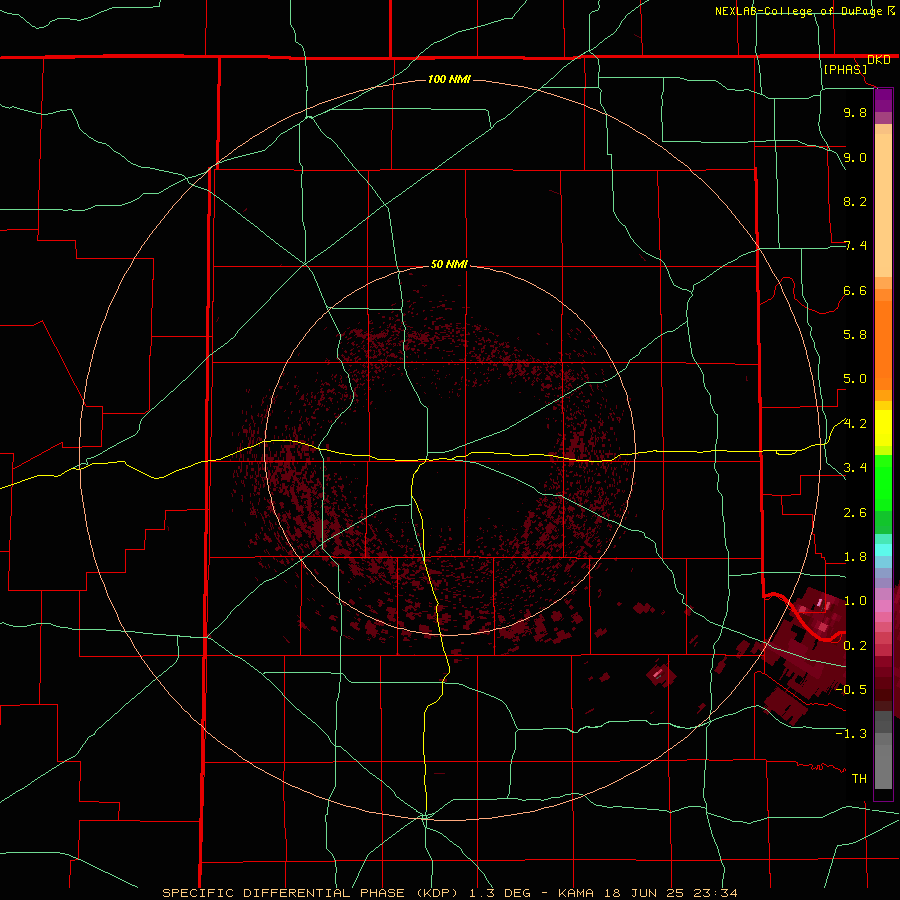Click the 9.8 value on the color scale
This screenshot has height=900, width=900.
point(855,112)
